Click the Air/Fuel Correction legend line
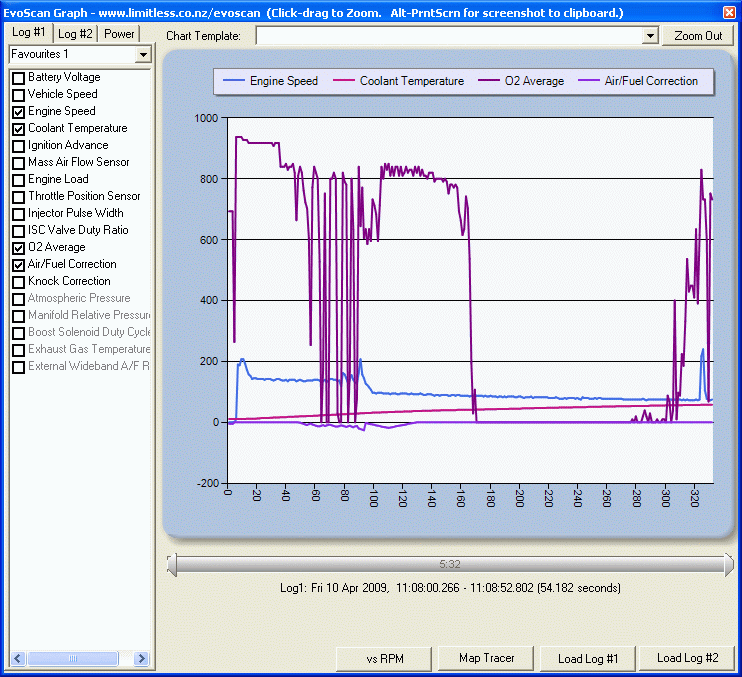The height and width of the screenshot is (677, 742). click(x=588, y=81)
